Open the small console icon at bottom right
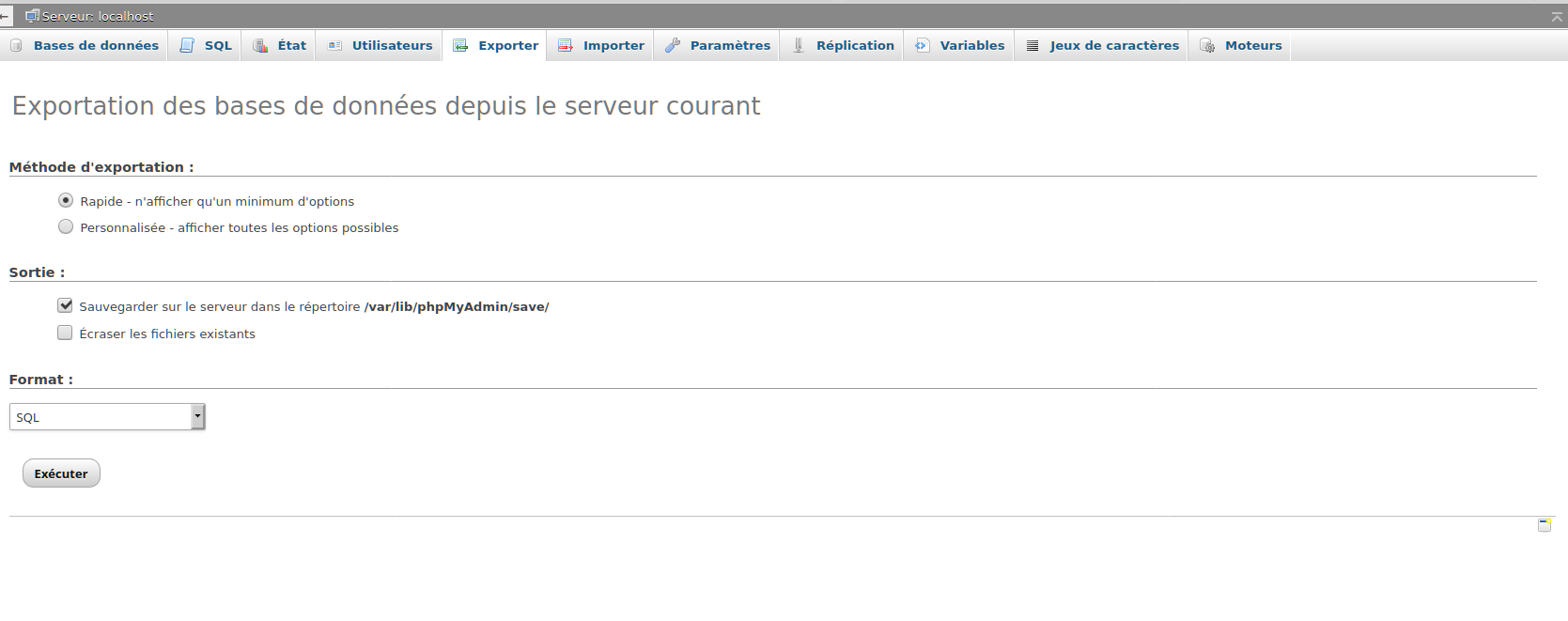This screenshot has width=1568, height=621. pyautogui.click(x=1544, y=525)
